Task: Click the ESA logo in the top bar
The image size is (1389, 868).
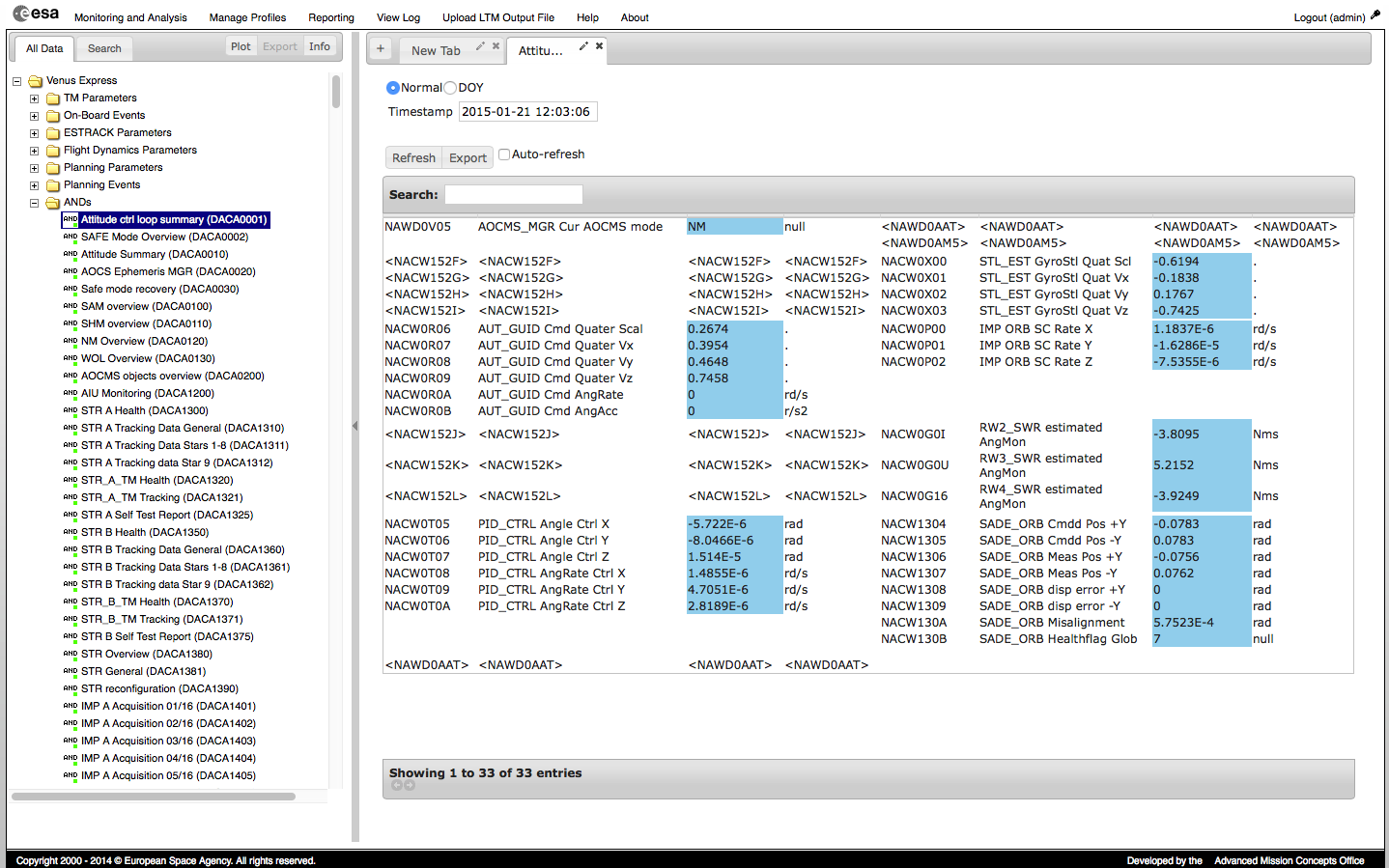Action: tap(36, 14)
